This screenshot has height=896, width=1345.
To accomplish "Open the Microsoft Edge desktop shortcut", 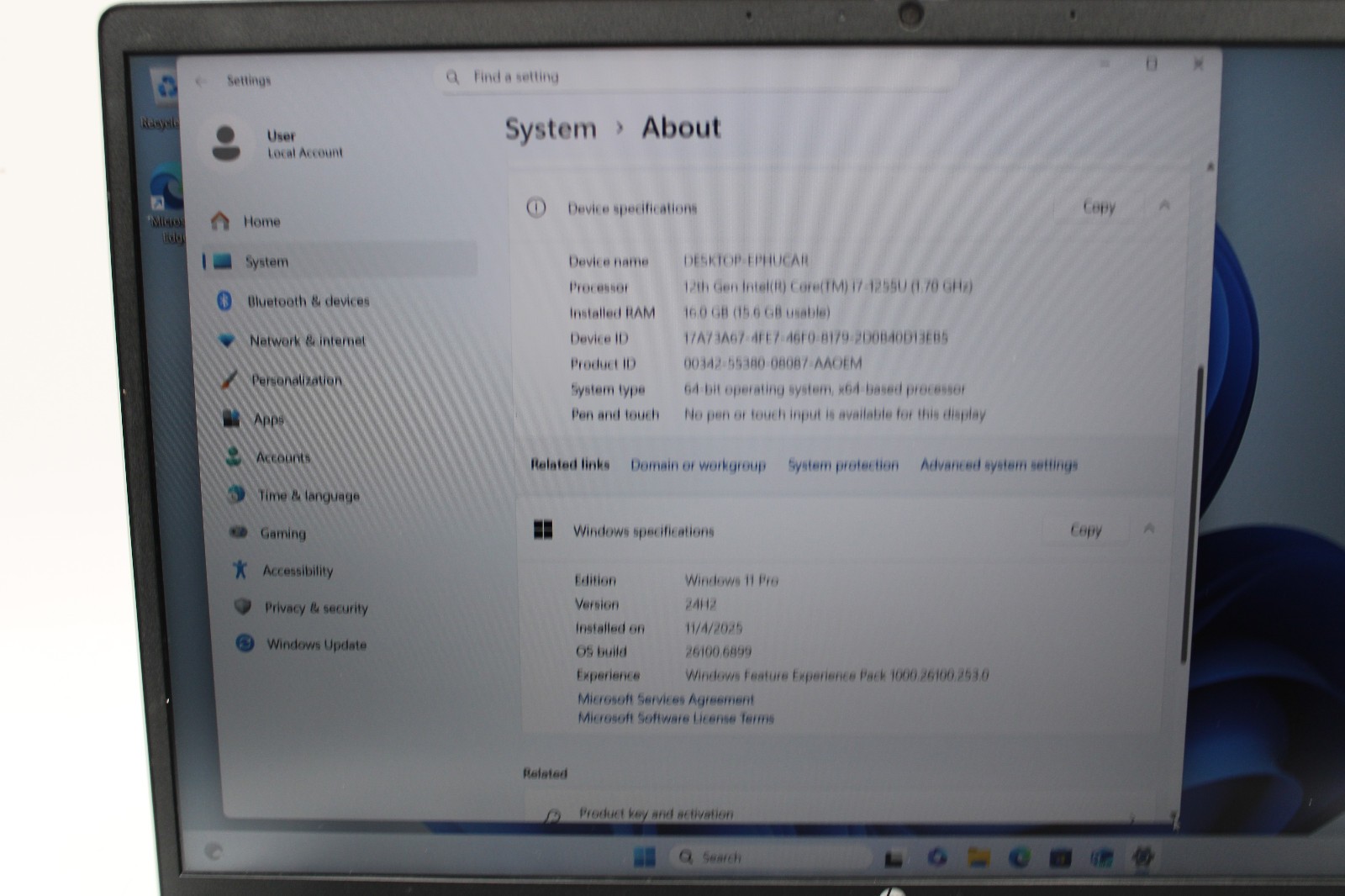I will (x=166, y=203).
